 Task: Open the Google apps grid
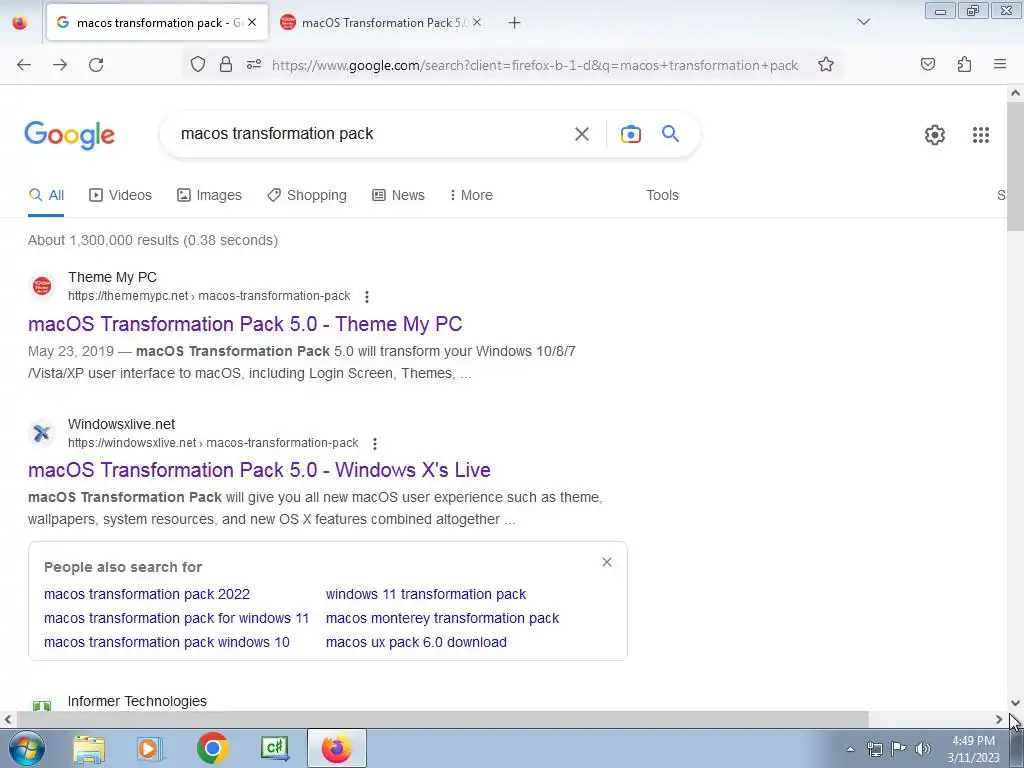980,135
